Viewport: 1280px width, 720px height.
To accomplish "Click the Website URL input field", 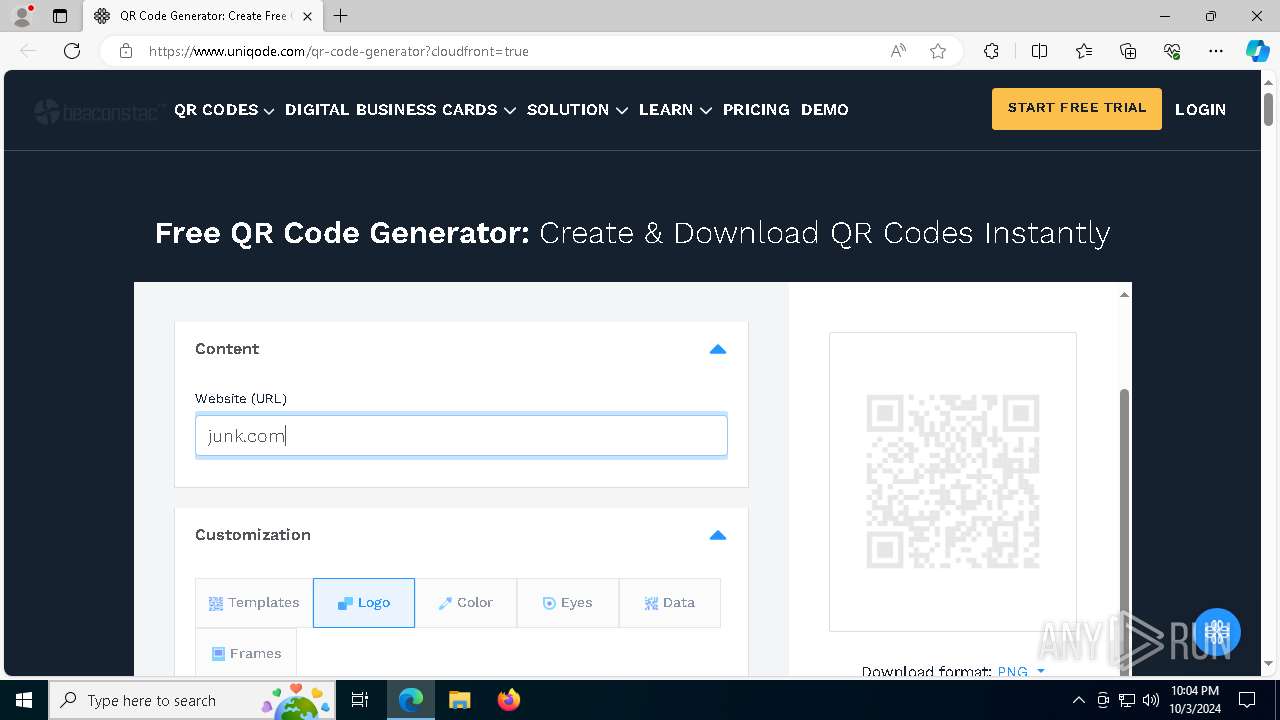I will [x=461, y=436].
